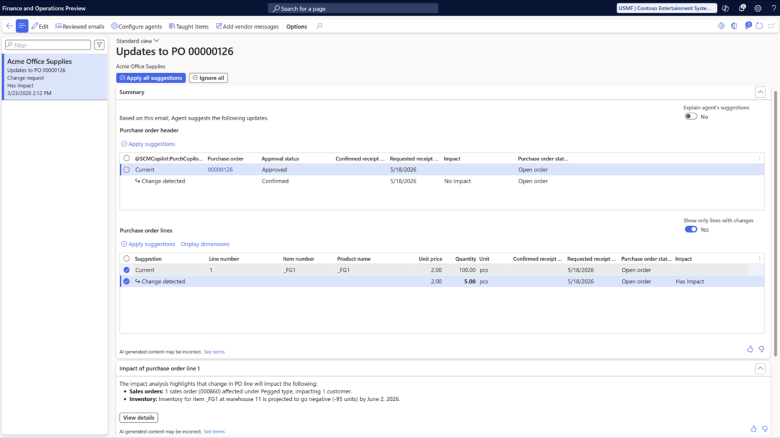780x438 pixels.
Task: Open See terms link under Summary
Action: (214, 352)
